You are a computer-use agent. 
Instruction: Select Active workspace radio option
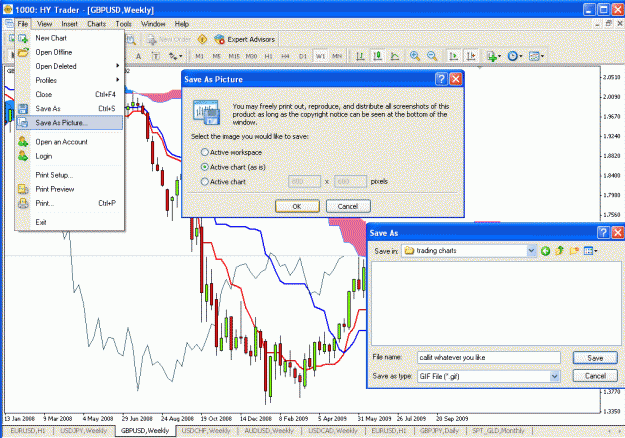(x=204, y=152)
